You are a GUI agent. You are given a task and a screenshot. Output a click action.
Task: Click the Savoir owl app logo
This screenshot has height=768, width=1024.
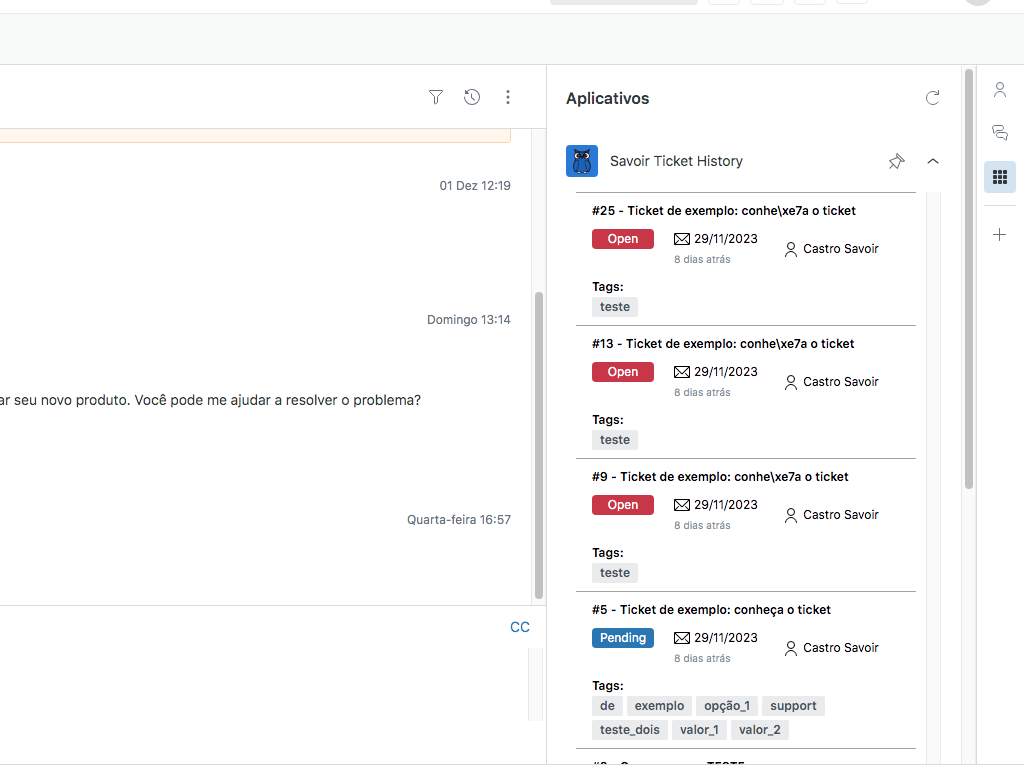582,161
